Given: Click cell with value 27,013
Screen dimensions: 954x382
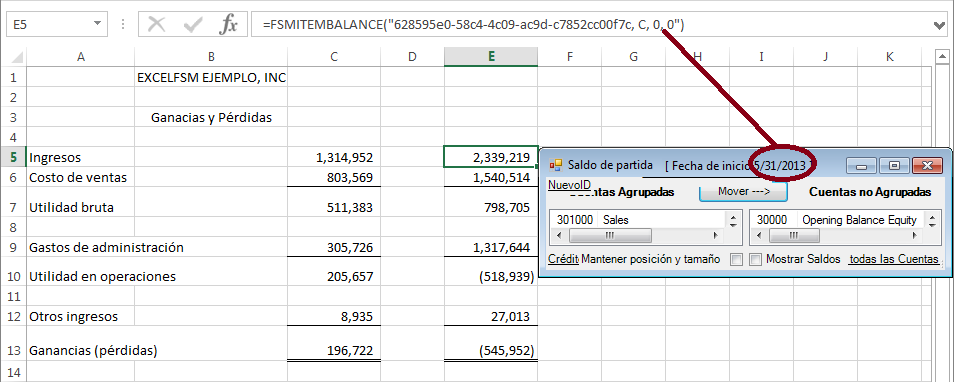Looking at the screenshot, I should coord(491,316).
